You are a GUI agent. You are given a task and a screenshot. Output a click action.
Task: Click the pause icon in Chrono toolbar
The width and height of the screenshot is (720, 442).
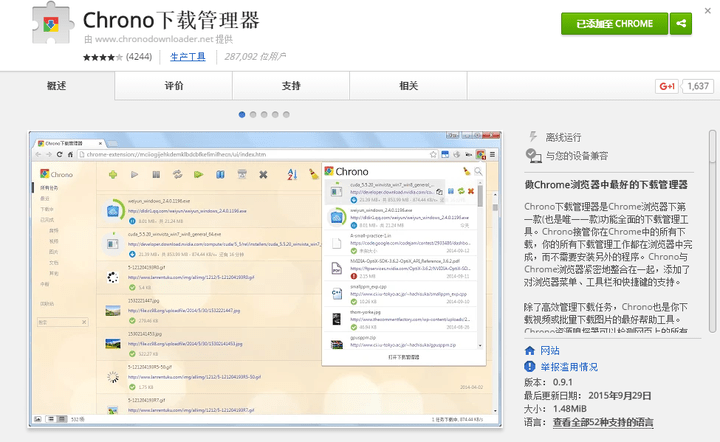(156, 174)
